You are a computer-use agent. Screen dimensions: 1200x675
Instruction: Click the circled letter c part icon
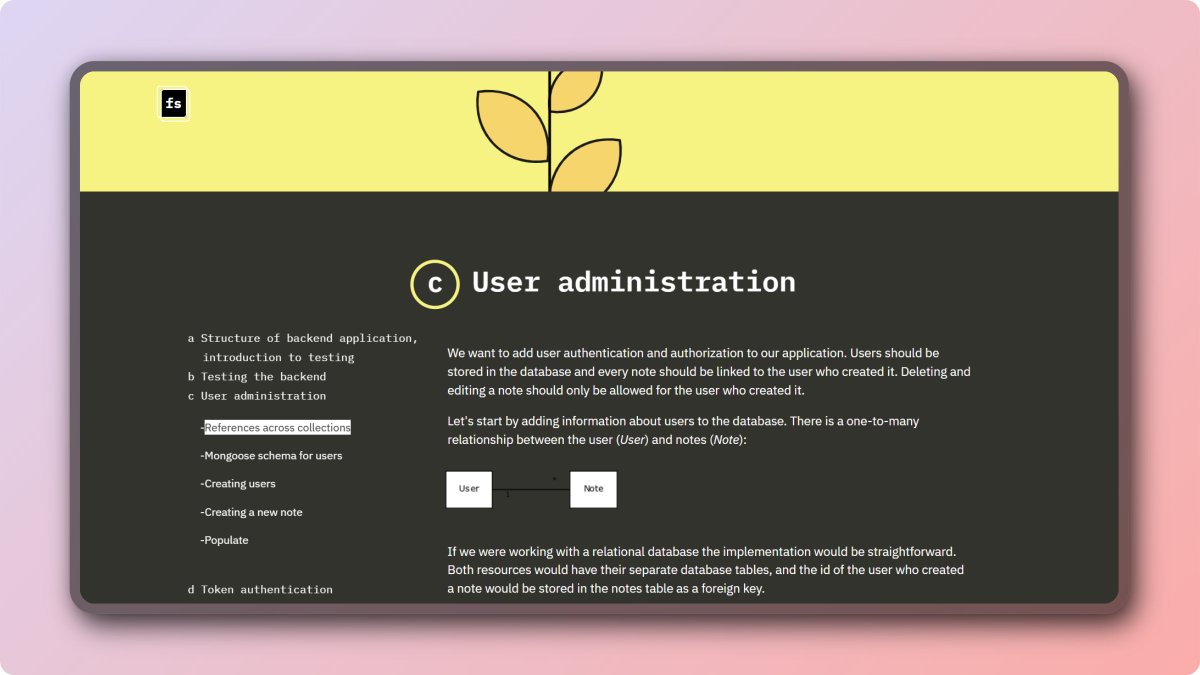click(x=435, y=283)
